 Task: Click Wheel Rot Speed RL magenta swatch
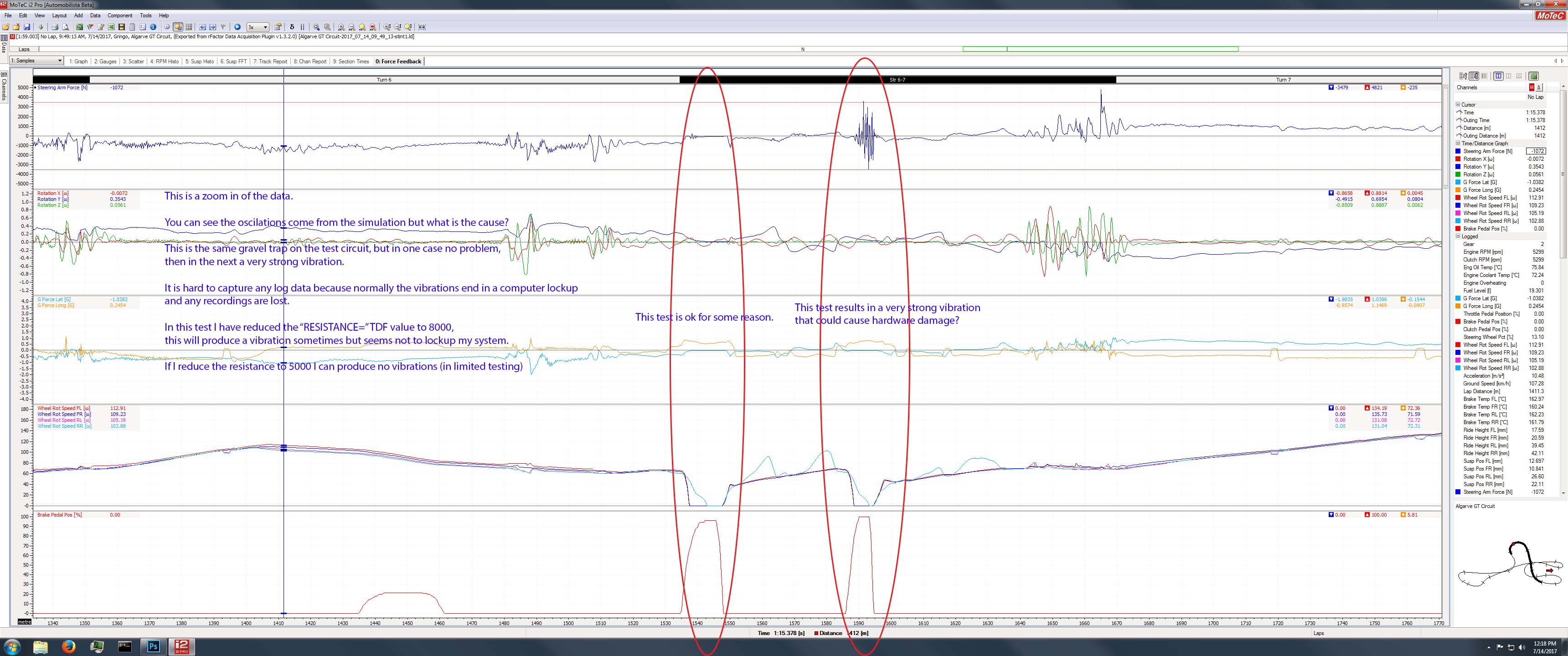(x=1458, y=213)
